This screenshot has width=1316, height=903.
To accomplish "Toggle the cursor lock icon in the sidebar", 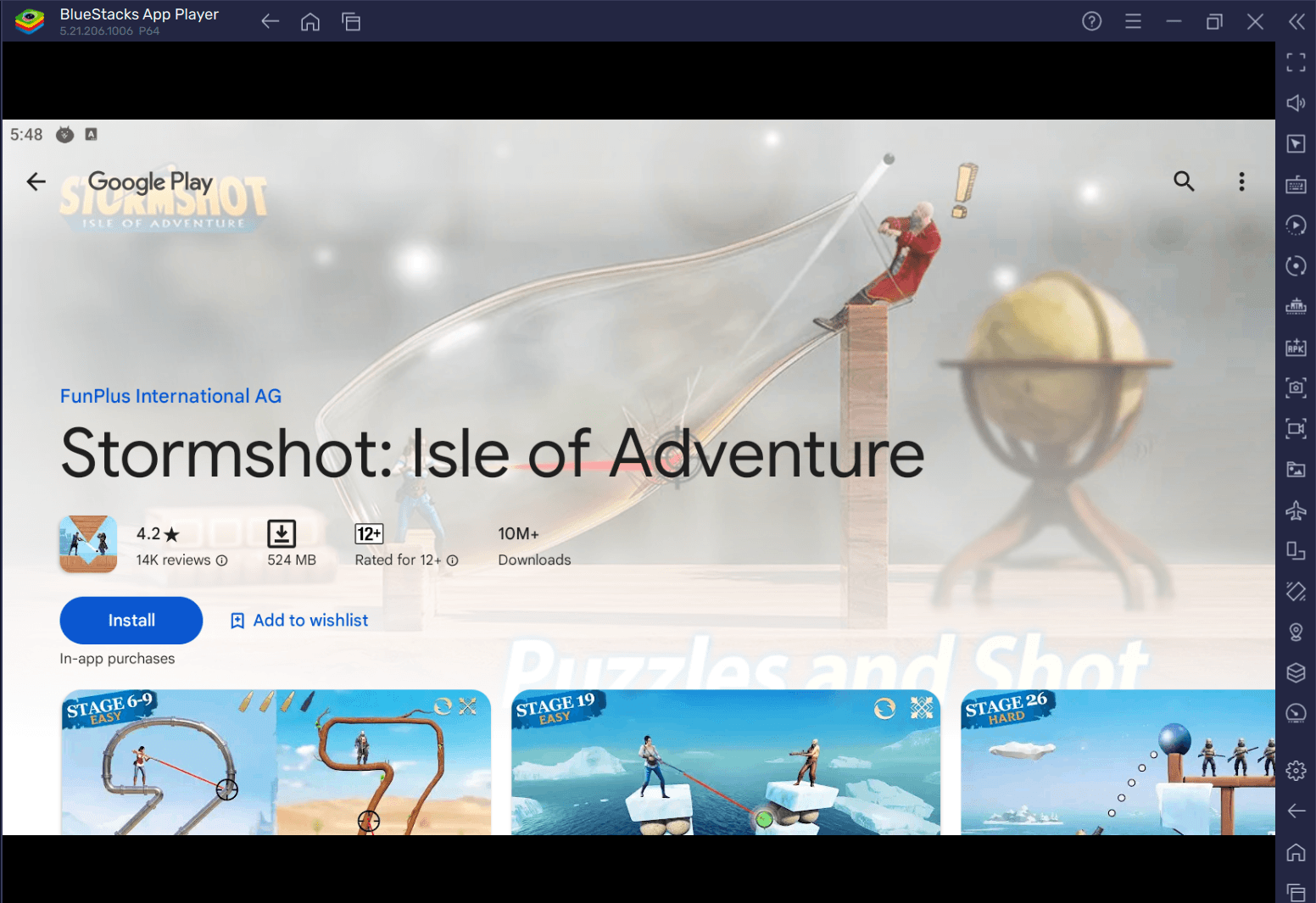I will (1296, 143).
